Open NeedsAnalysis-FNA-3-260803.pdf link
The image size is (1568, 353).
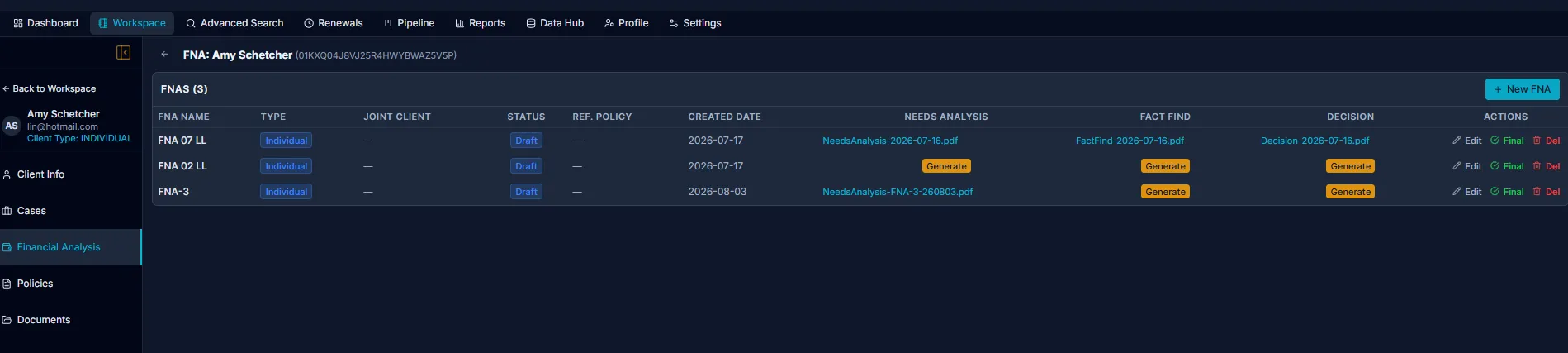coord(898,192)
